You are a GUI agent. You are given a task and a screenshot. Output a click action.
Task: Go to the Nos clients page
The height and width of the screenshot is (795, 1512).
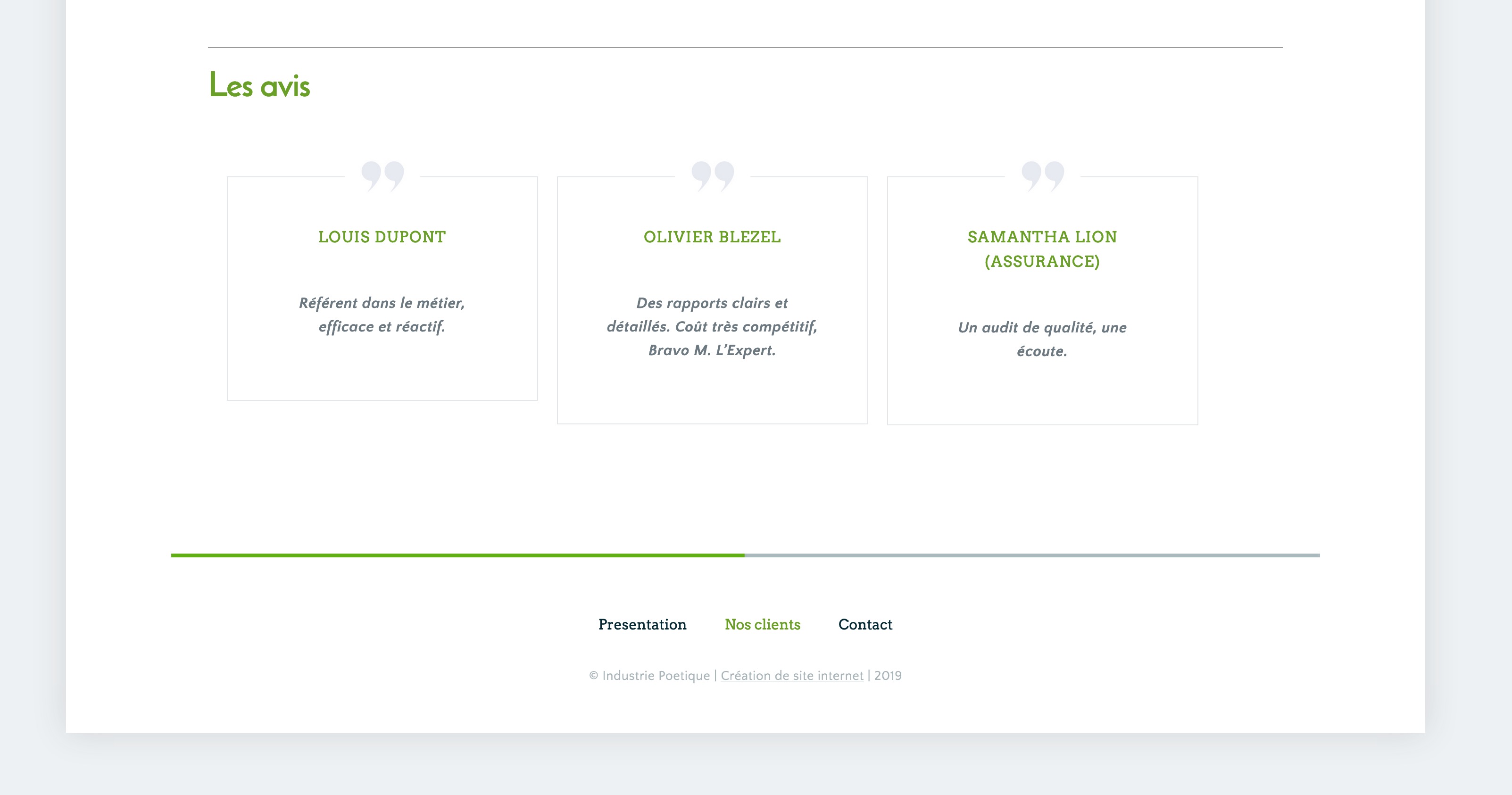pos(763,624)
